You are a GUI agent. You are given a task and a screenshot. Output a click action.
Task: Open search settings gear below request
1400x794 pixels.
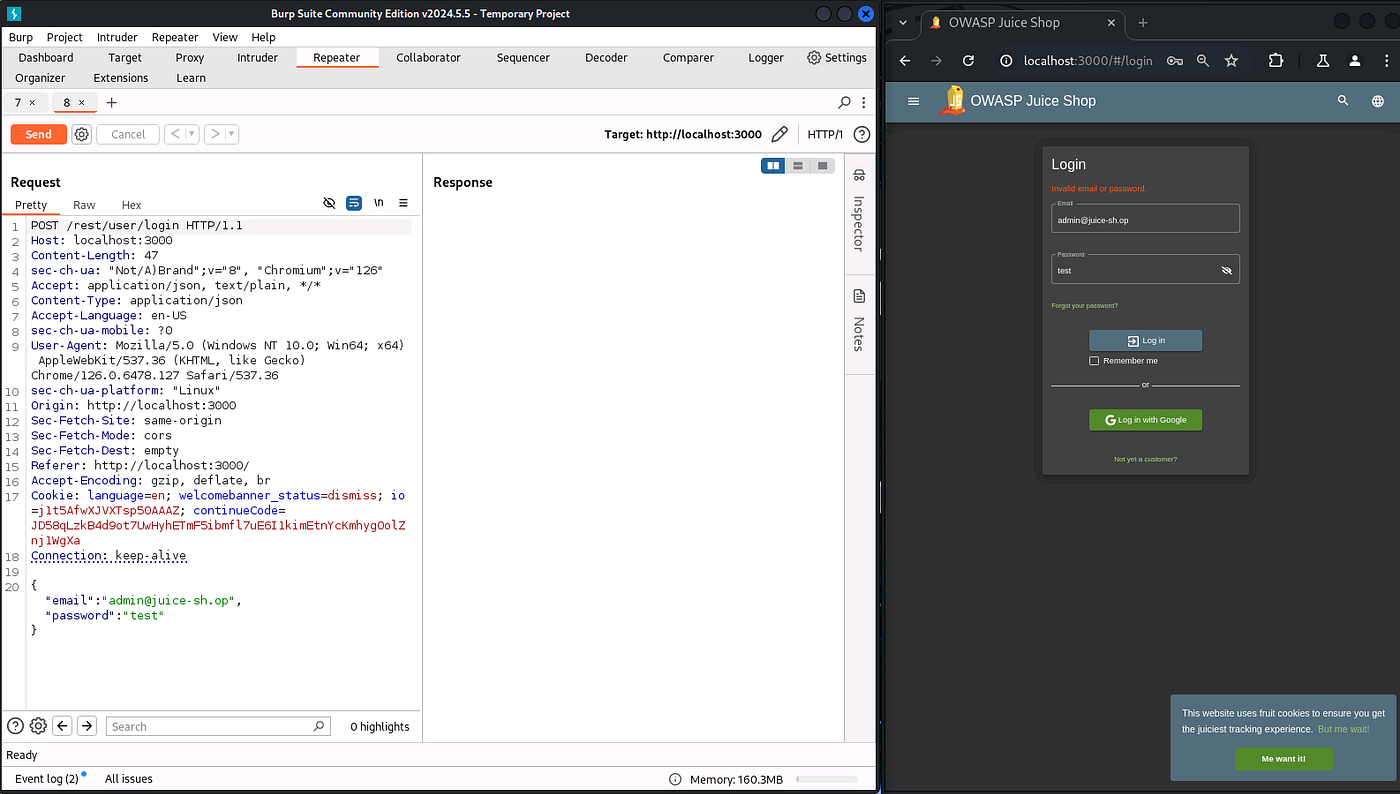[x=38, y=726]
